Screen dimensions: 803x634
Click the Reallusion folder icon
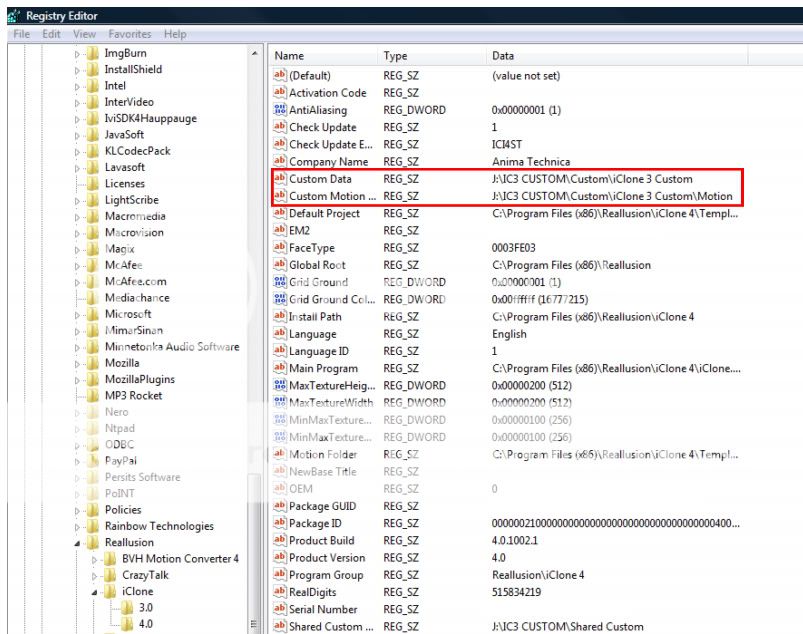93,543
